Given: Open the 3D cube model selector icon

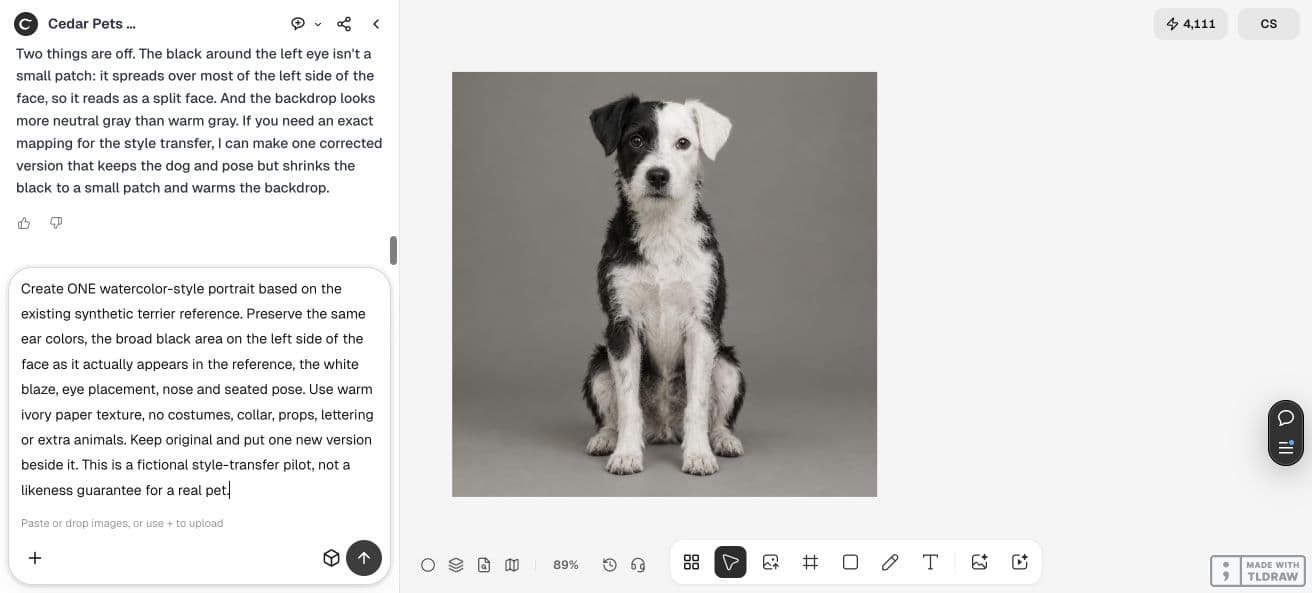Looking at the screenshot, I should [x=331, y=558].
